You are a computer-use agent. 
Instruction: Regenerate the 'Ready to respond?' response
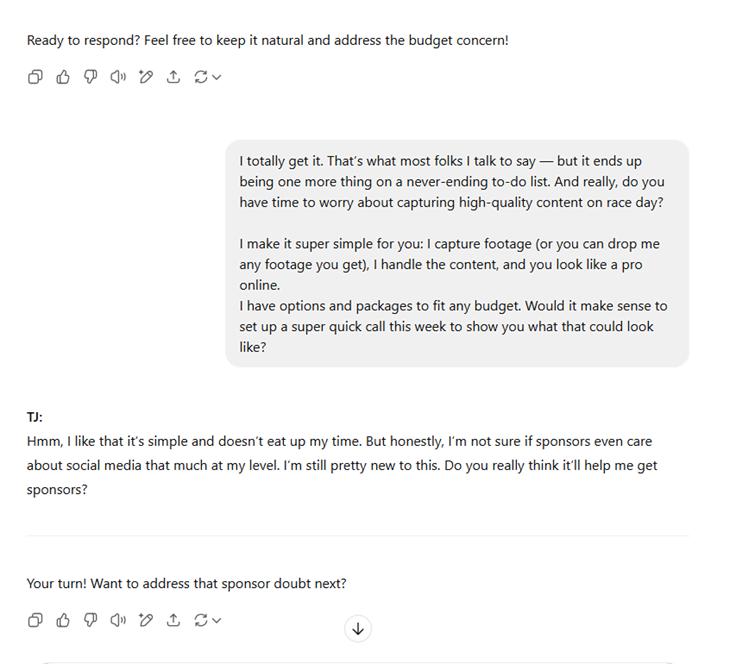pos(201,77)
